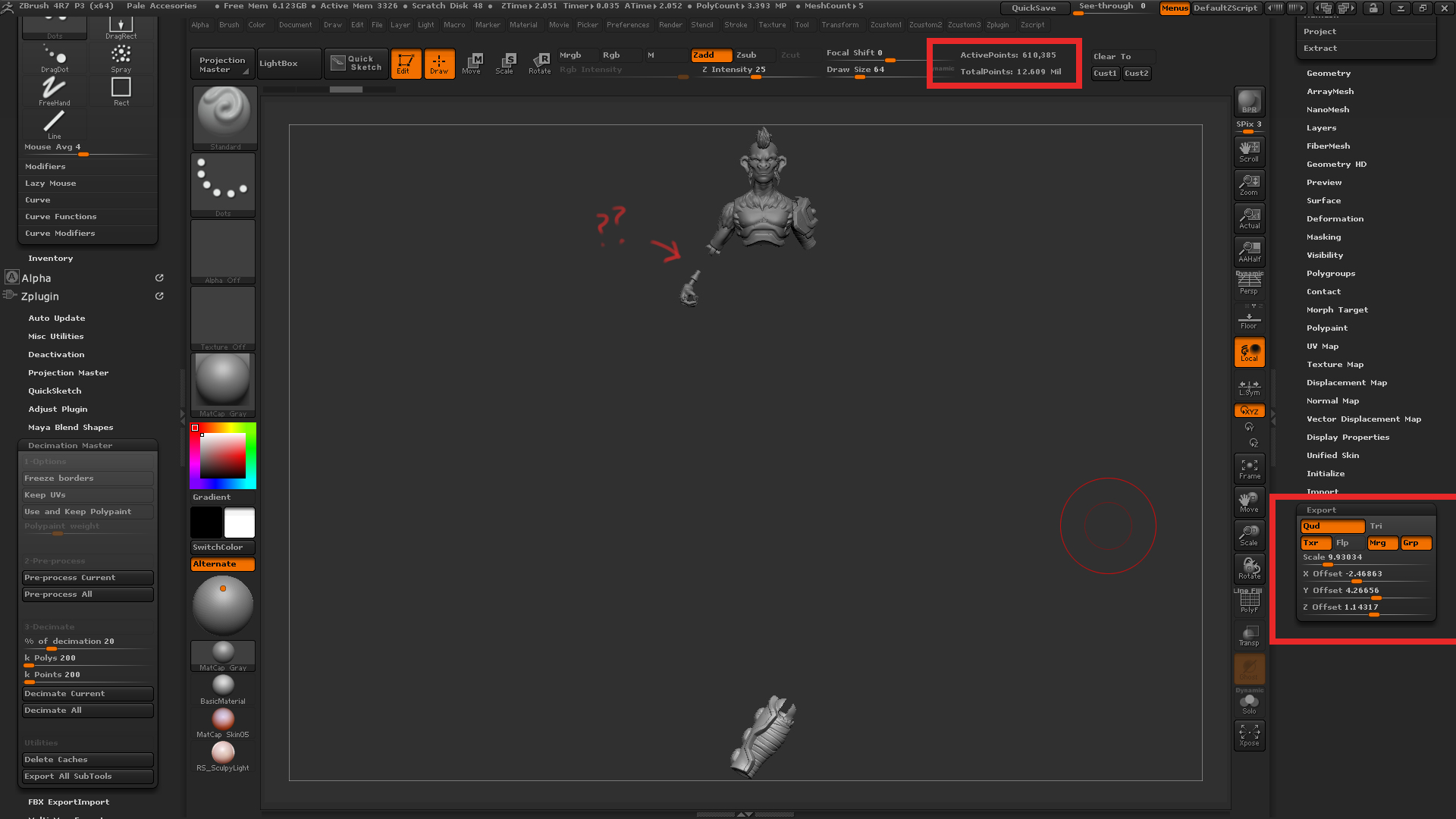
Task: Click the SwitchColor button
Action: click(x=223, y=548)
